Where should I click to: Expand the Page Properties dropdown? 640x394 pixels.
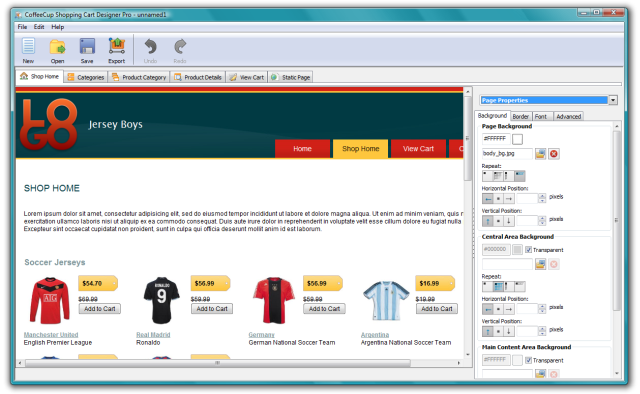click(x=613, y=100)
